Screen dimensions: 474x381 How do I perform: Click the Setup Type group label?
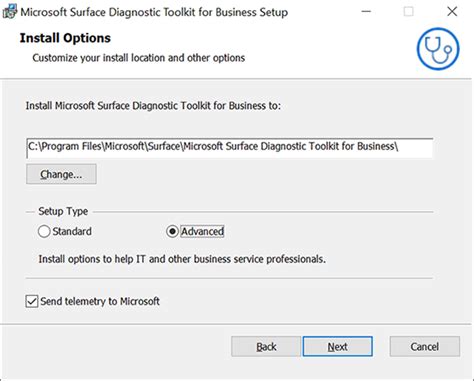(x=63, y=211)
